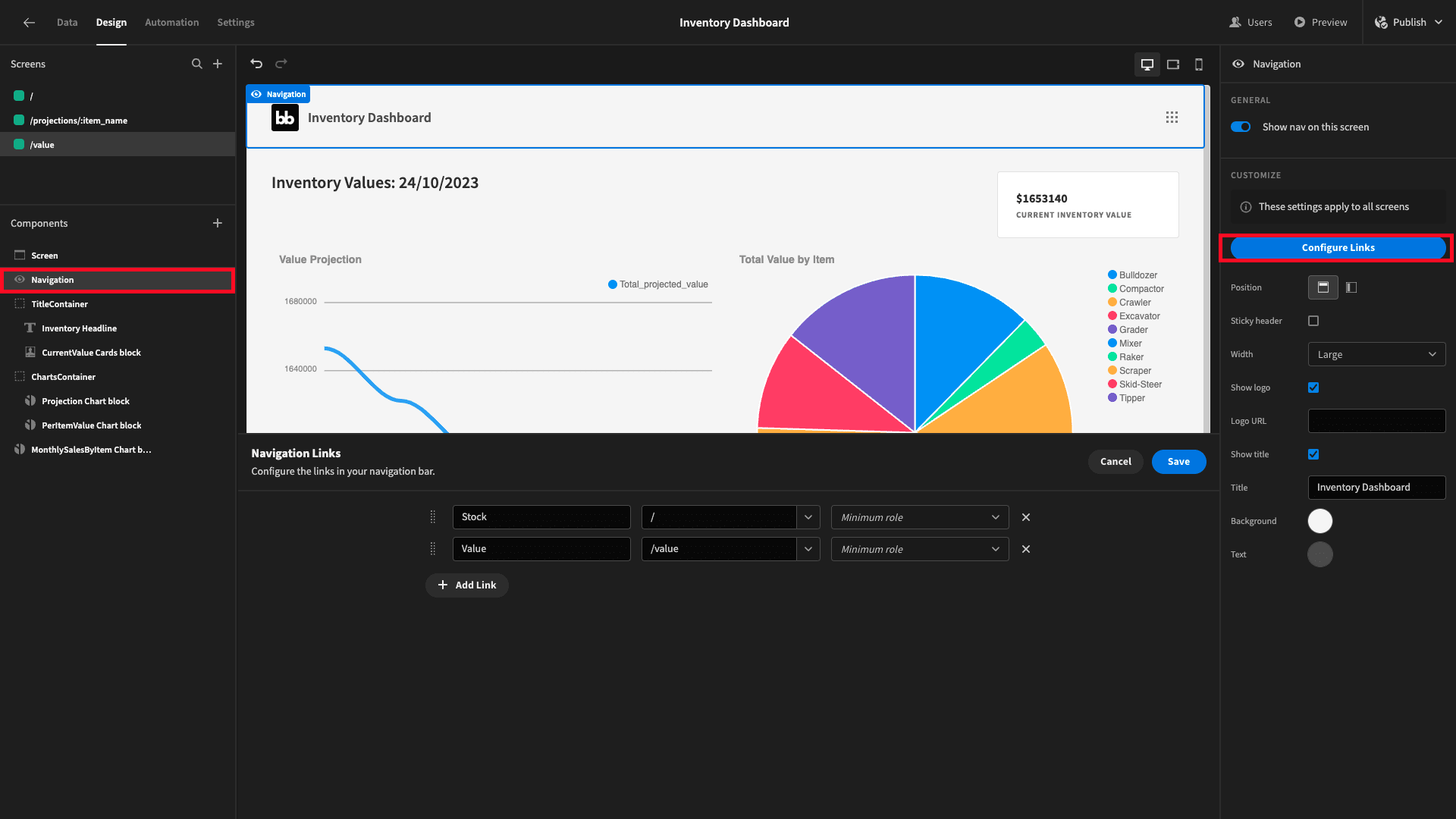Toggle Show nav on this screen
Viewport: 1456px width, 819px height.
pyautogui.click(x=1241, y=127)
